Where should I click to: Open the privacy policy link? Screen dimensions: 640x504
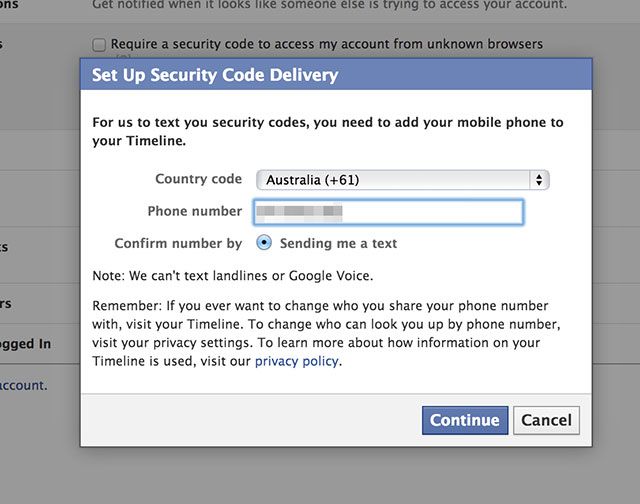(x=297, y=361)
